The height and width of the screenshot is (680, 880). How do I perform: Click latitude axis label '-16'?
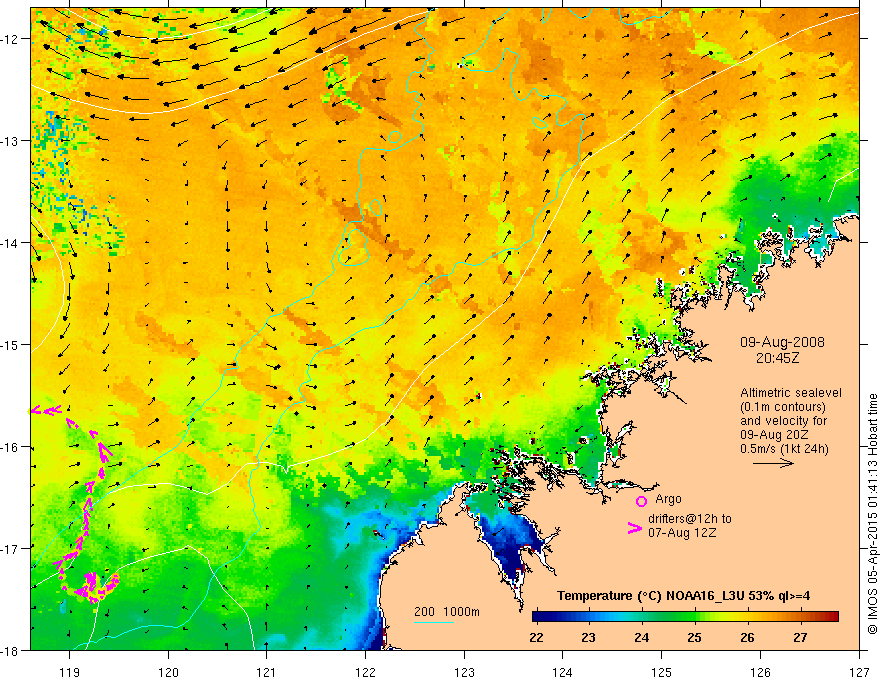point(11,447)
